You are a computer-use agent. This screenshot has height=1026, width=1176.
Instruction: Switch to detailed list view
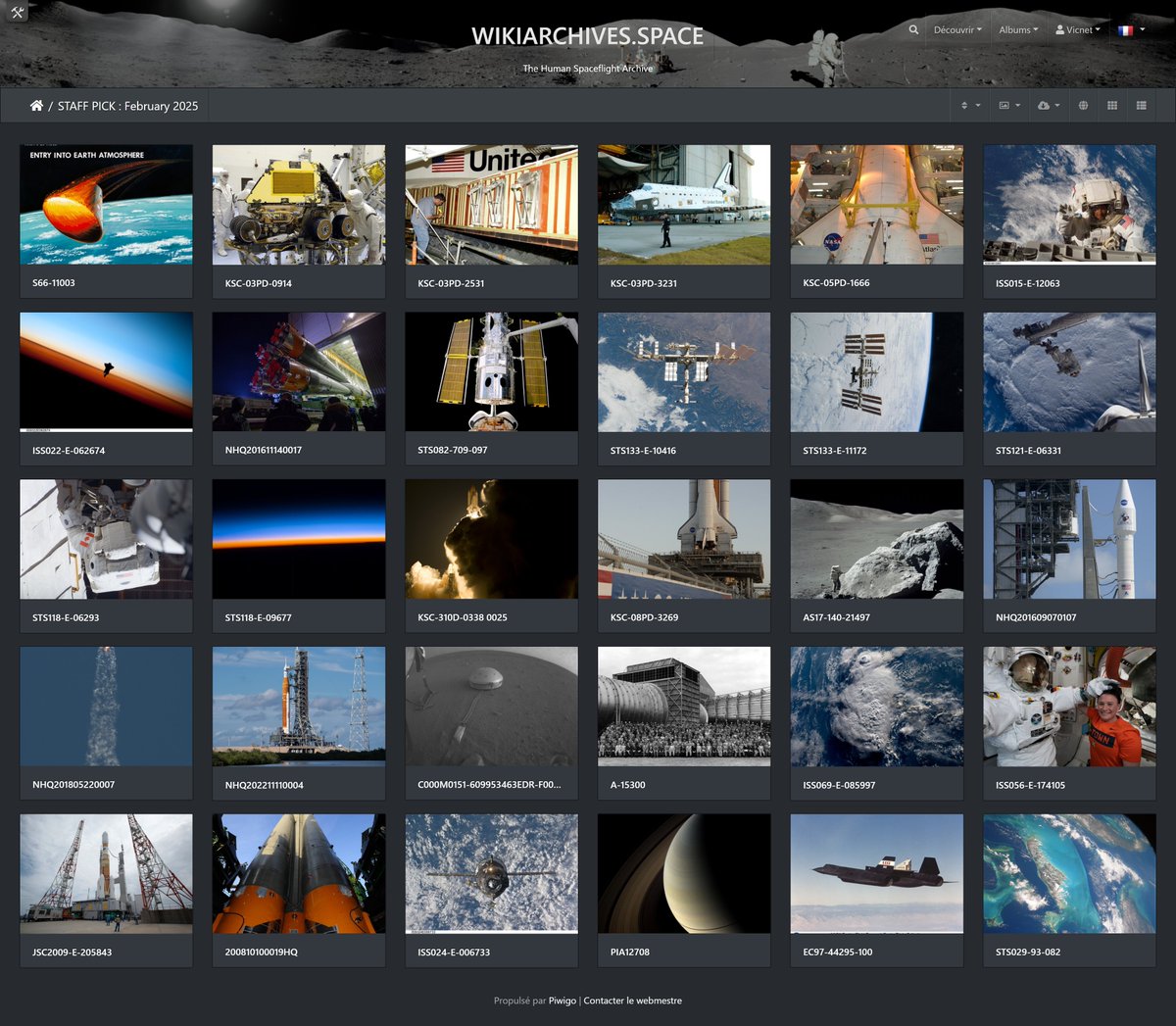1141,105
